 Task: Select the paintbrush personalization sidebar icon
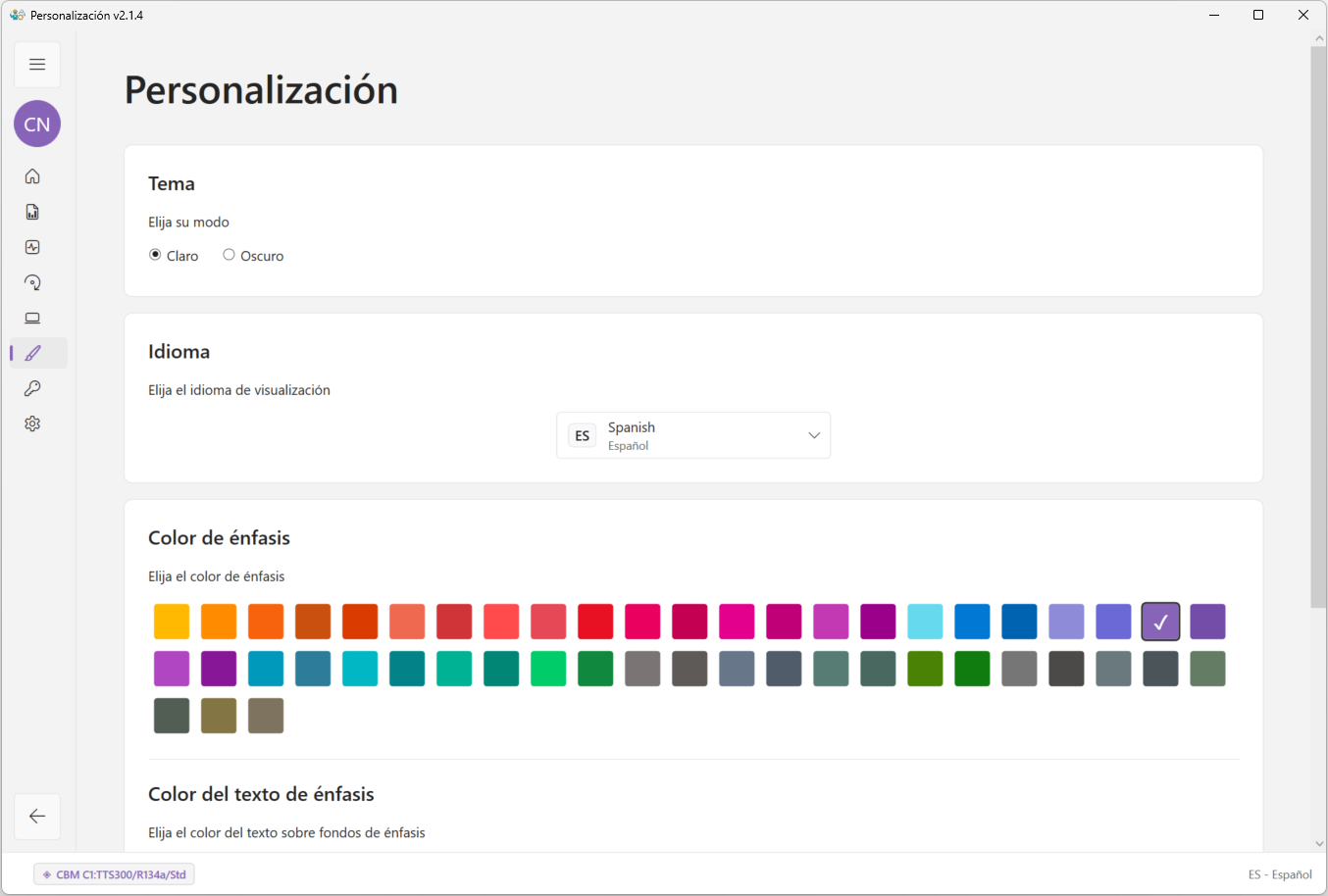click(x=32, y=353)
